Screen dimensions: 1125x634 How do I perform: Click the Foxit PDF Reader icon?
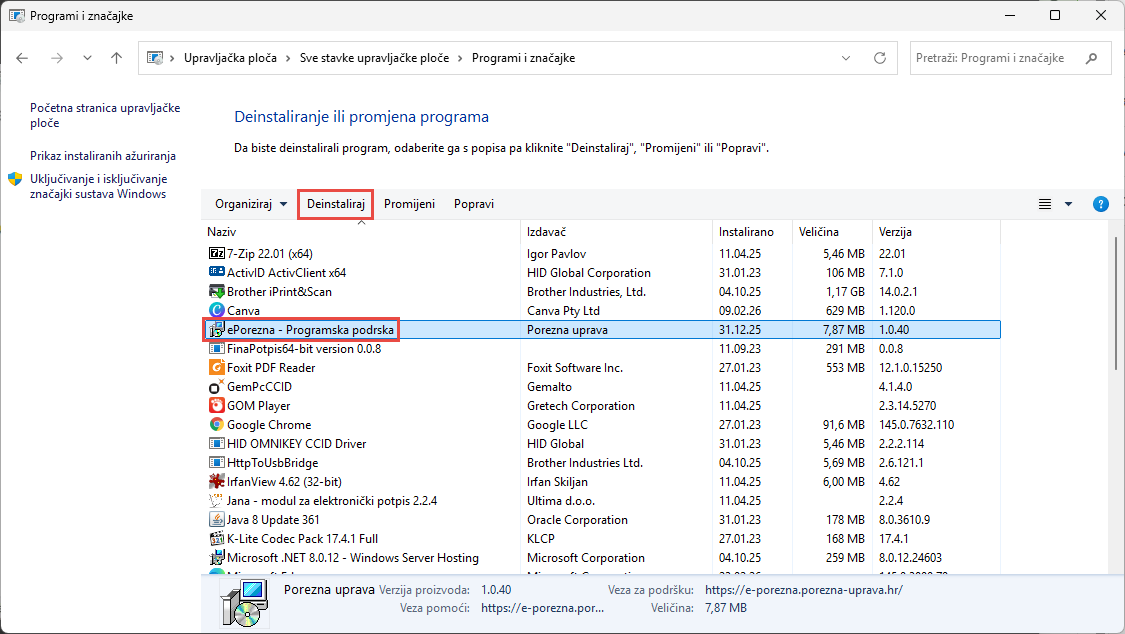(216, 368)
